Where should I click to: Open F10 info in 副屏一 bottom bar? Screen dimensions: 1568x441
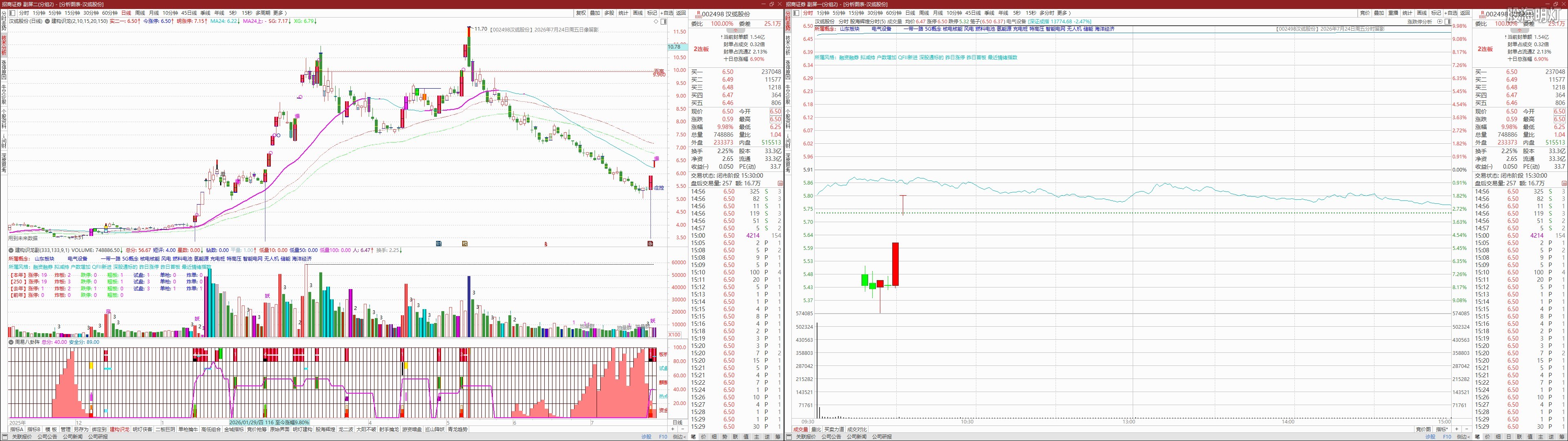[x=1448, y=437]
